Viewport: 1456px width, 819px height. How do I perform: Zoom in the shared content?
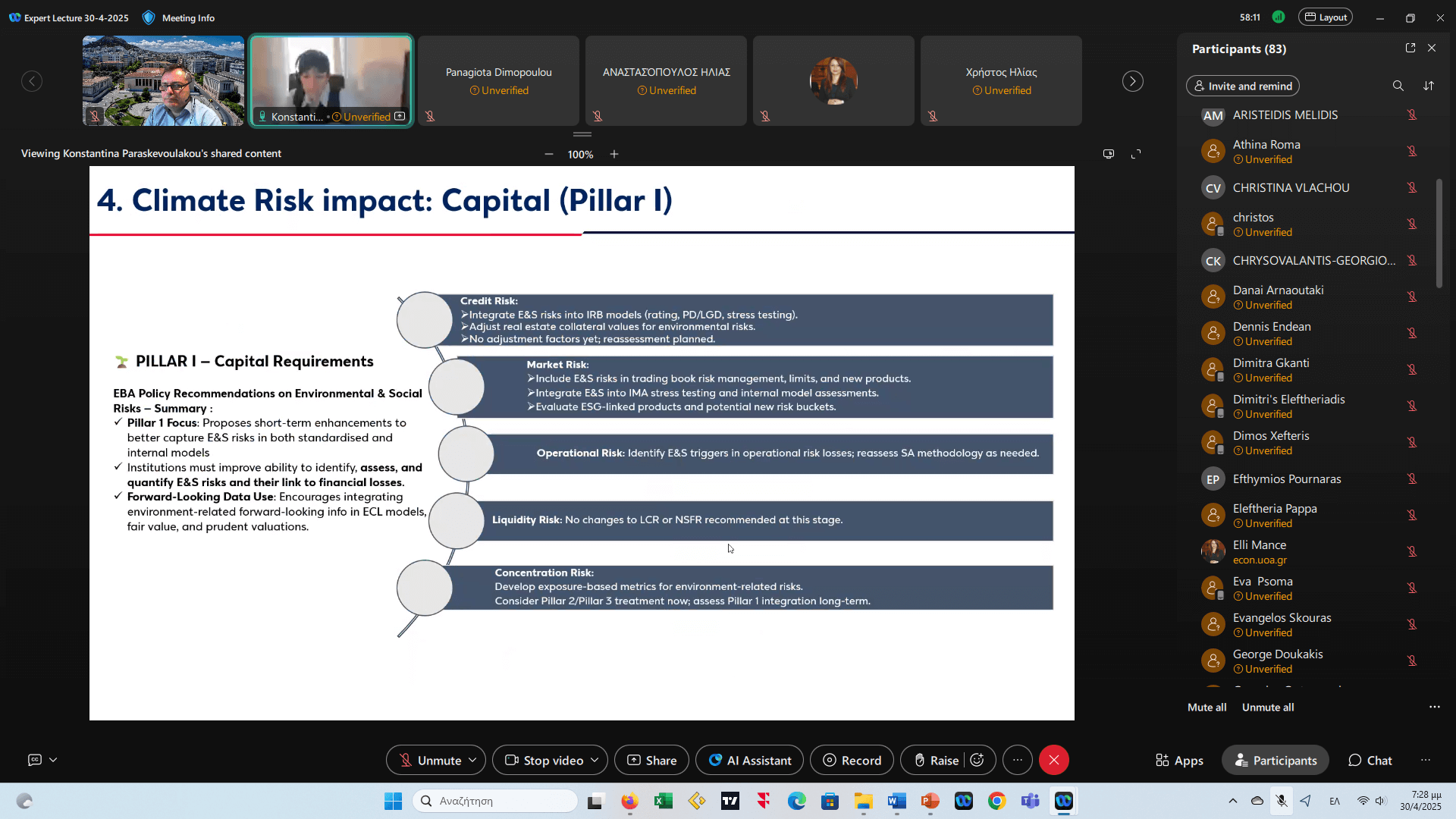click(614, 154)
